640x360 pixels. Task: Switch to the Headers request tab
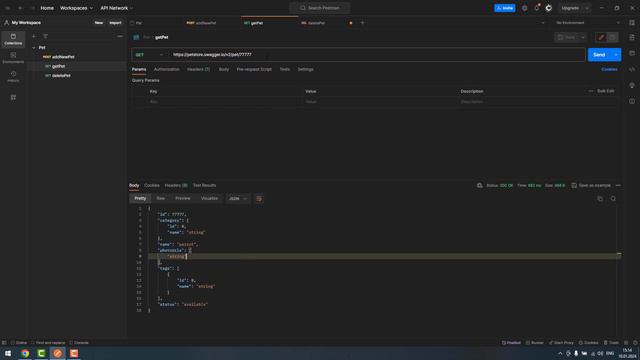coord(198,69)
